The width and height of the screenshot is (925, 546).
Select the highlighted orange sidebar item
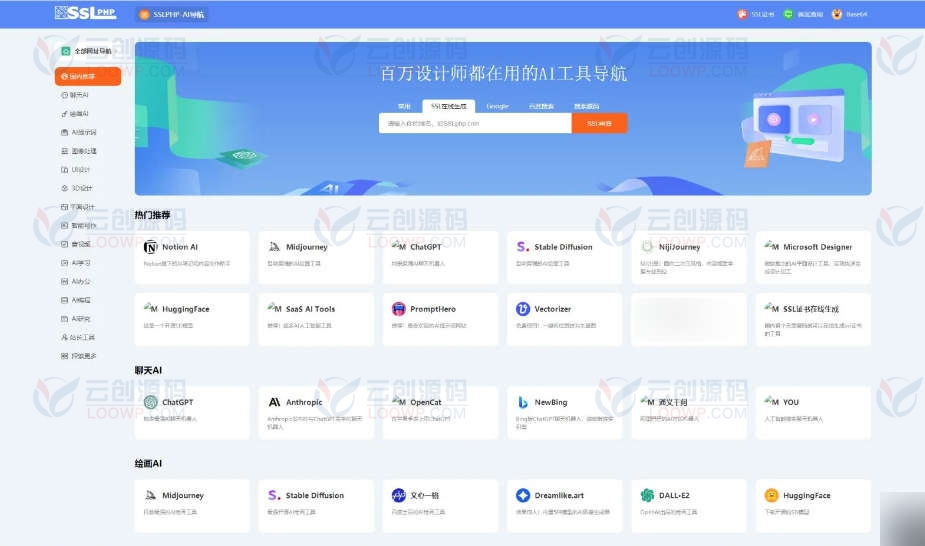[x=88, y=76]
